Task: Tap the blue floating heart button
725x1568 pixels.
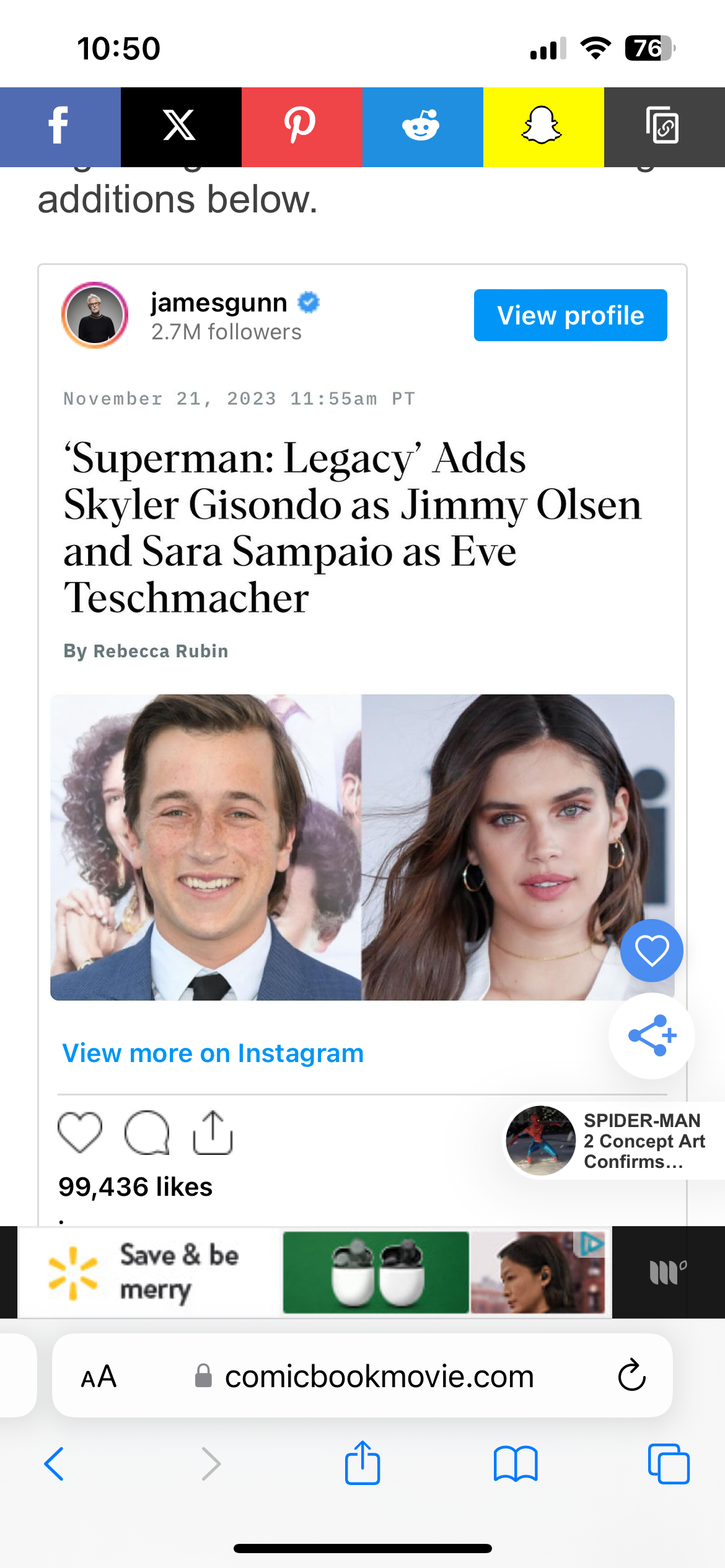Action: (x=651, y=951)
